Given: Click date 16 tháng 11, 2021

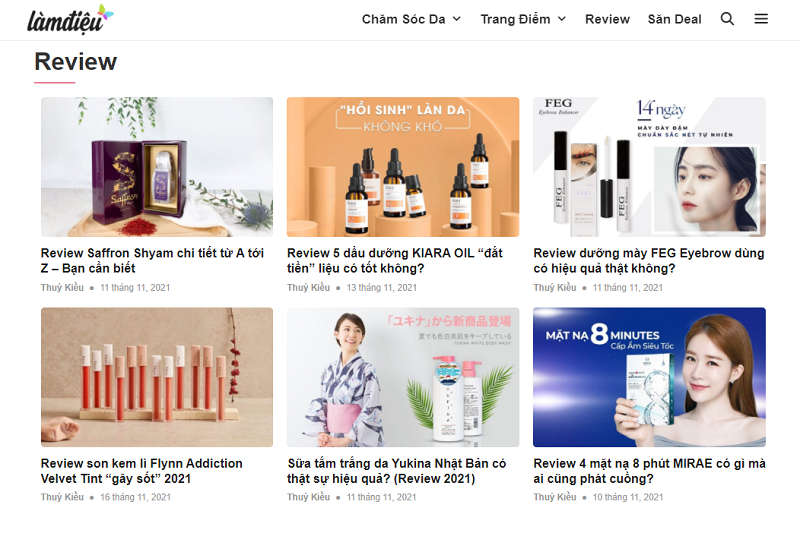Looking at the screenshot, I should point(135,497).
